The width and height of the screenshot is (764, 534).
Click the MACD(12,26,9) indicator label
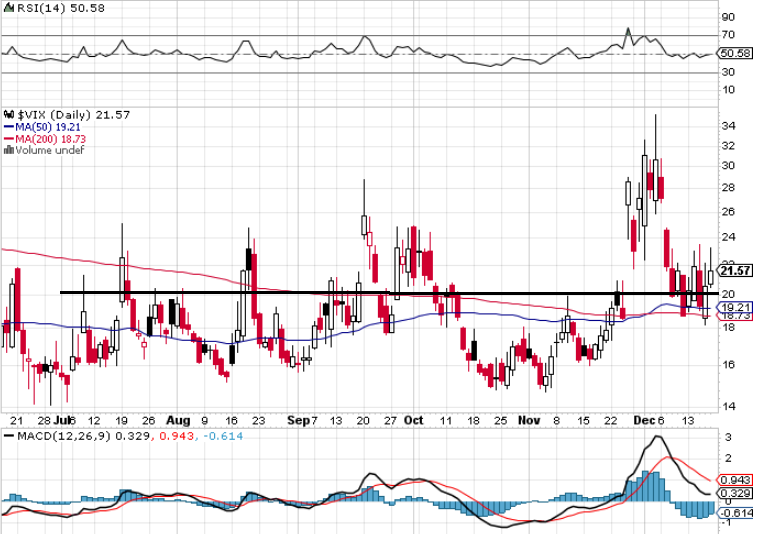click(64, 436)
